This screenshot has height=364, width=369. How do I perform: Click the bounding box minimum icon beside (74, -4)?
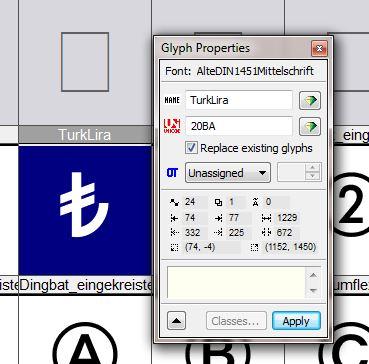pyautogui.click(x=174, y=247)
